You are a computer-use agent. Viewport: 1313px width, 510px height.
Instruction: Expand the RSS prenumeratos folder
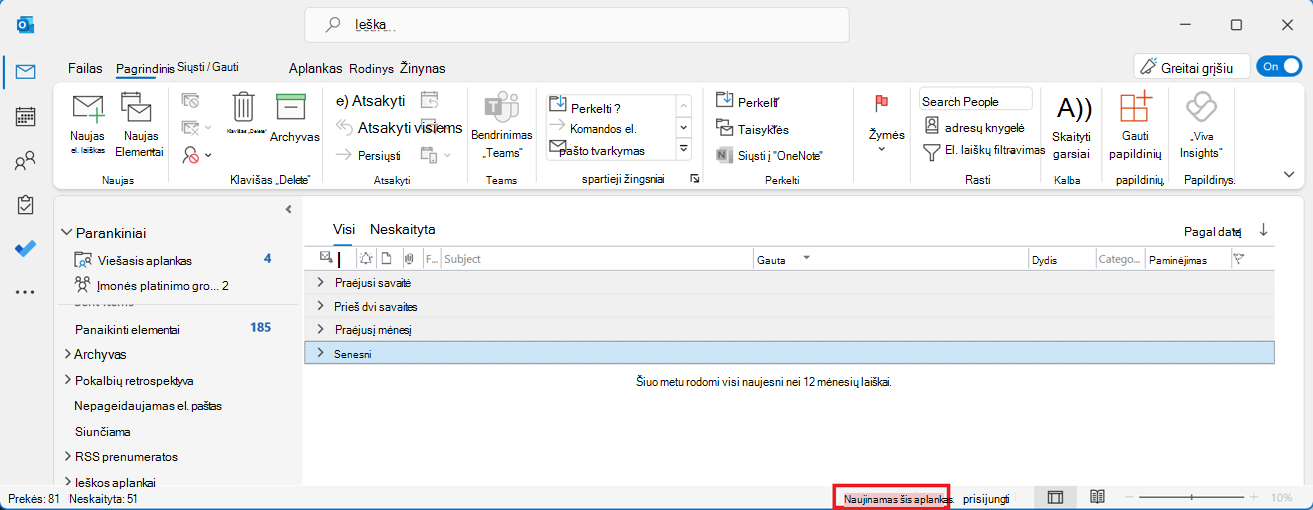(67, 456)
